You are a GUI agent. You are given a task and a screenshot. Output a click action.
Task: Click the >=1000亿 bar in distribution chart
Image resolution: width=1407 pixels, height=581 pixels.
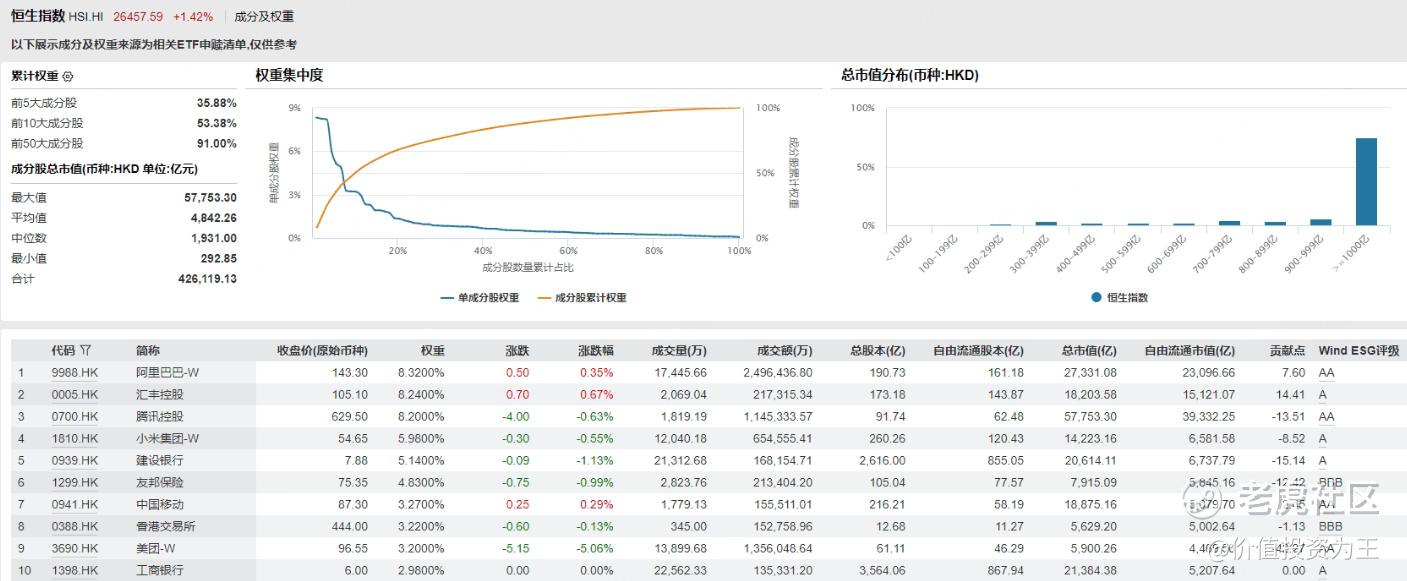tap(1366, 182)
